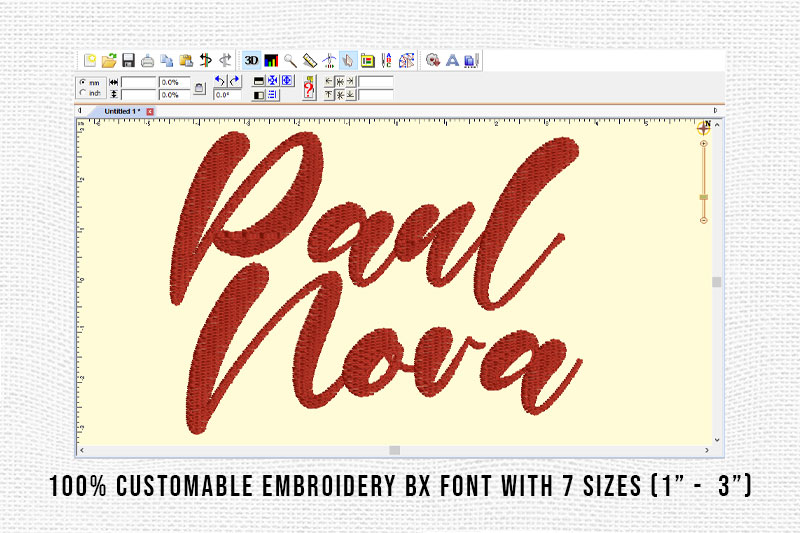
Task: Click the width percentage field
Action: click(174, 83)
